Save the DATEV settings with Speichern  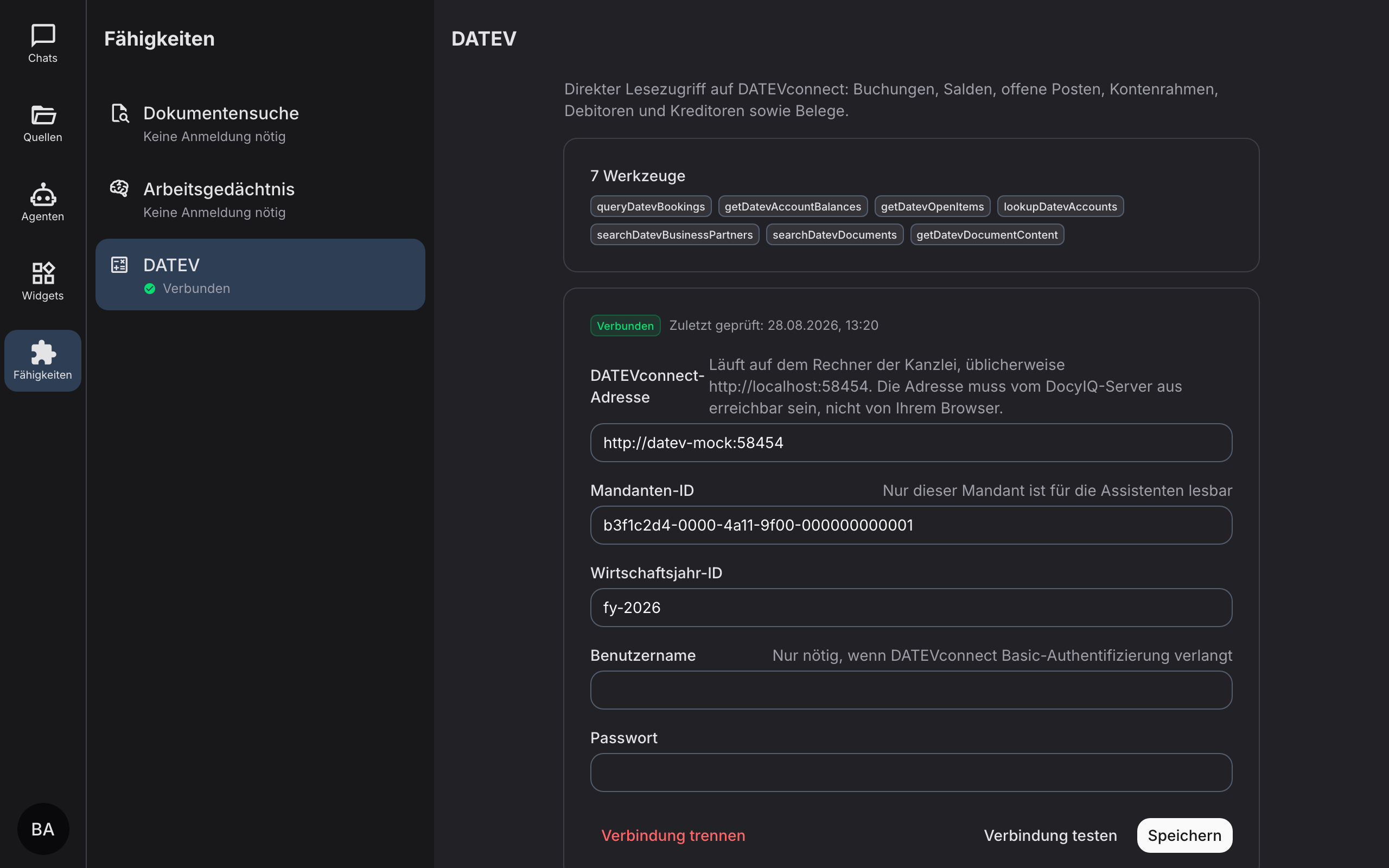[x=1184, y=835]
